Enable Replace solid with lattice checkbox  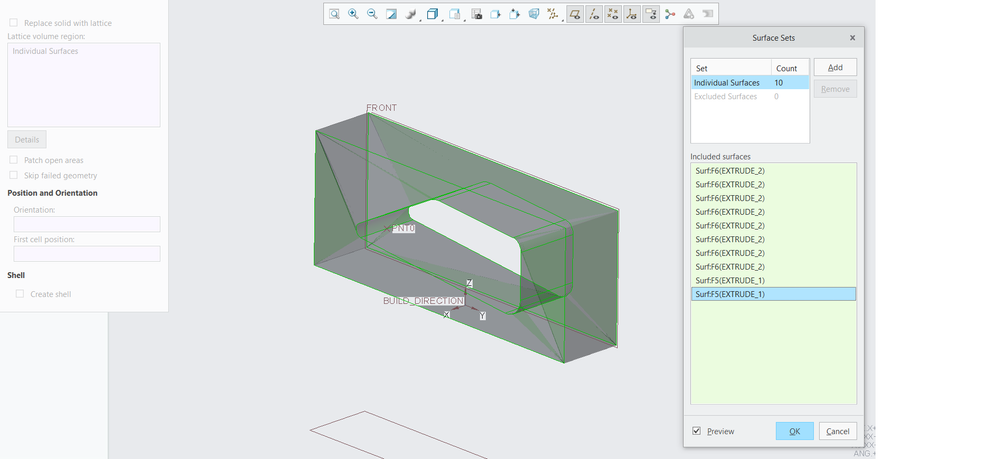[x=13, y=22]
